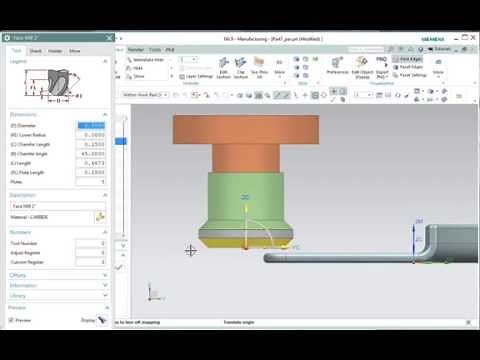Click the Cutcom Register field

[91, 262]
